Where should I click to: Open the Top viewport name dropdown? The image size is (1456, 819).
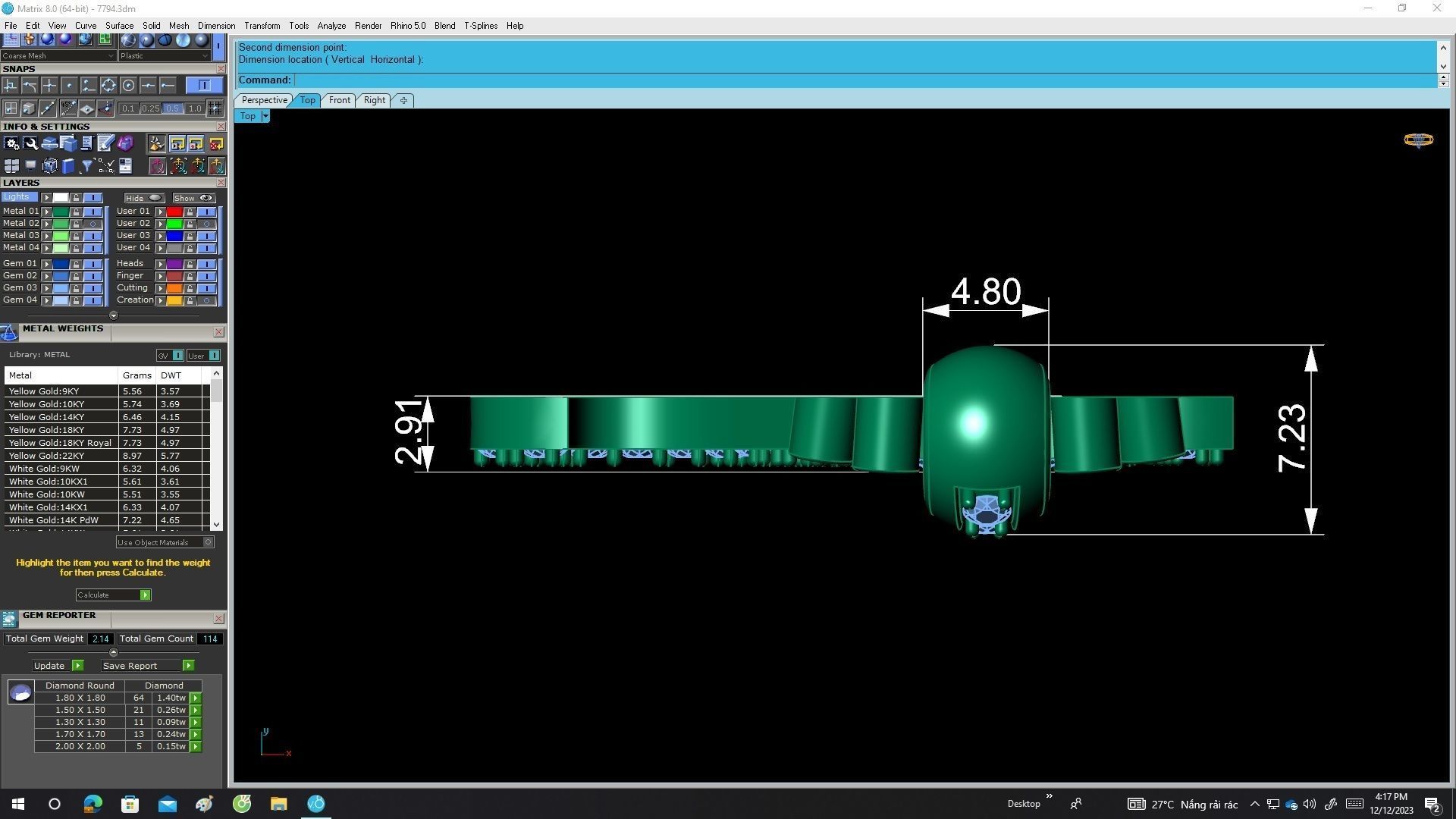pos(265,116)
